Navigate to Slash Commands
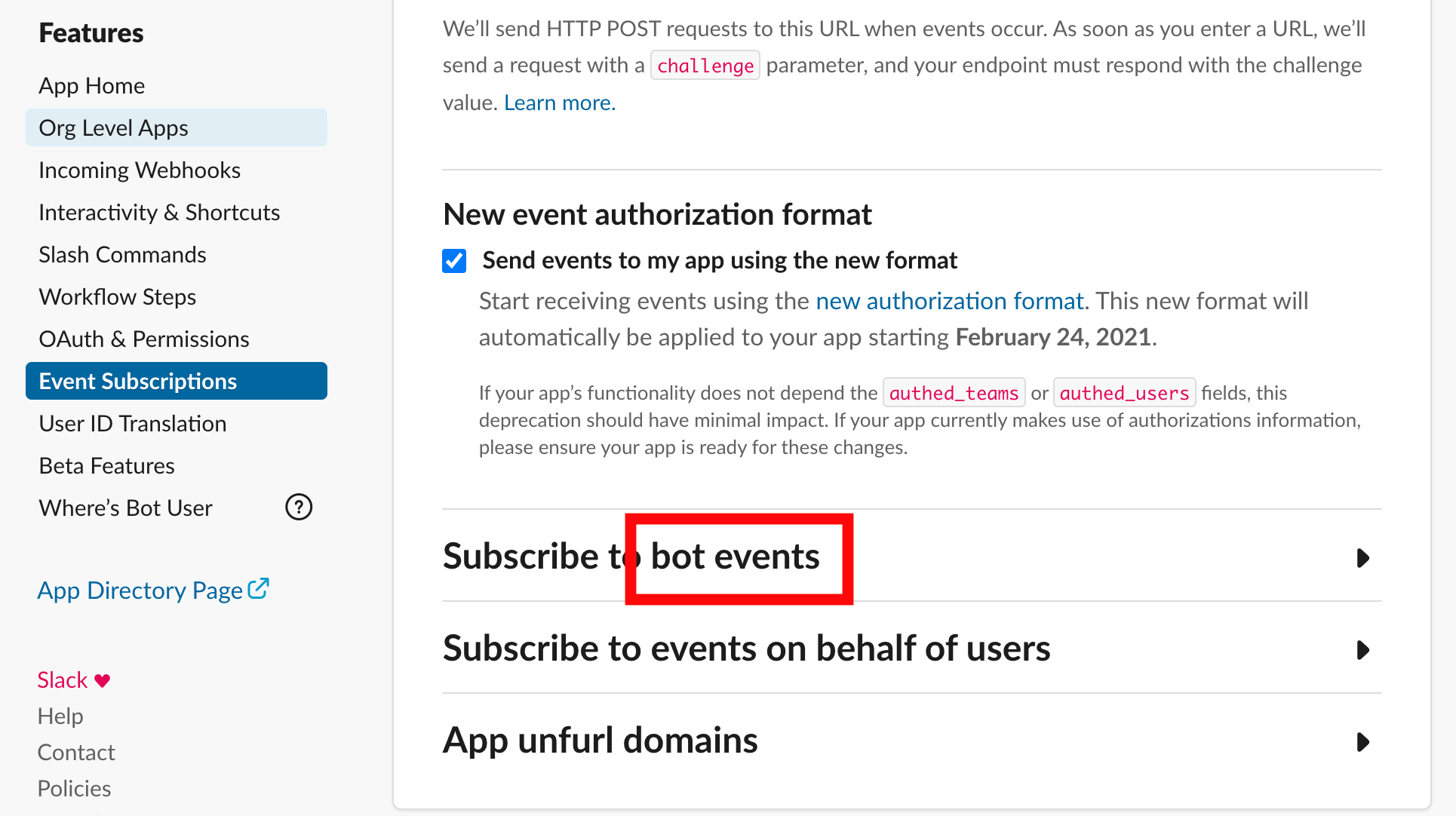 122,255
